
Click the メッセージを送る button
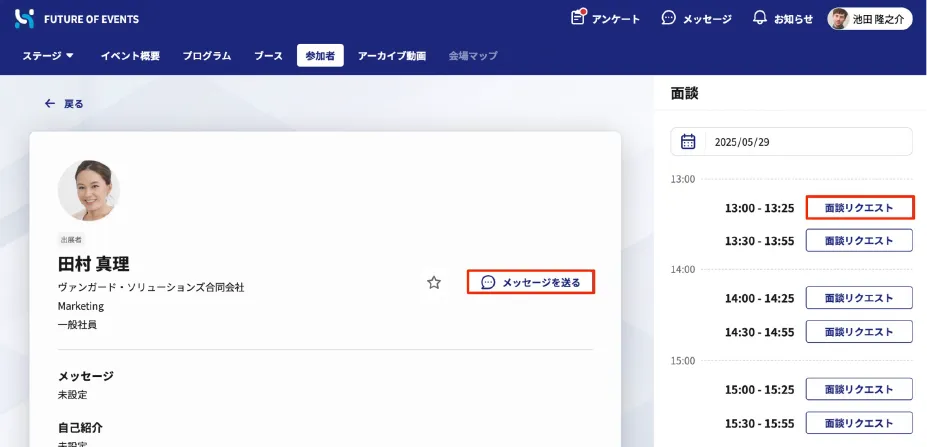[x=531, y=283]
